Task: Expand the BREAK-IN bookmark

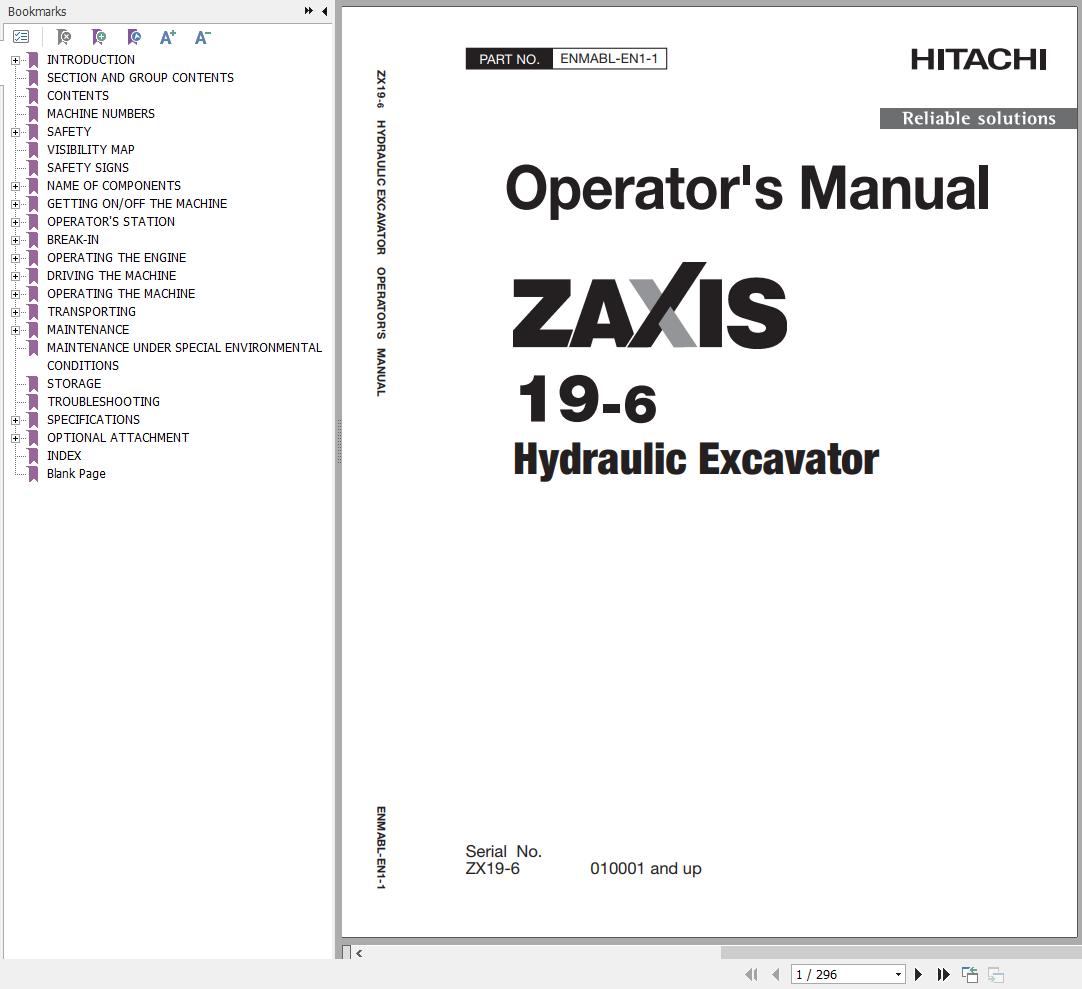Action: tap(15, 239)
